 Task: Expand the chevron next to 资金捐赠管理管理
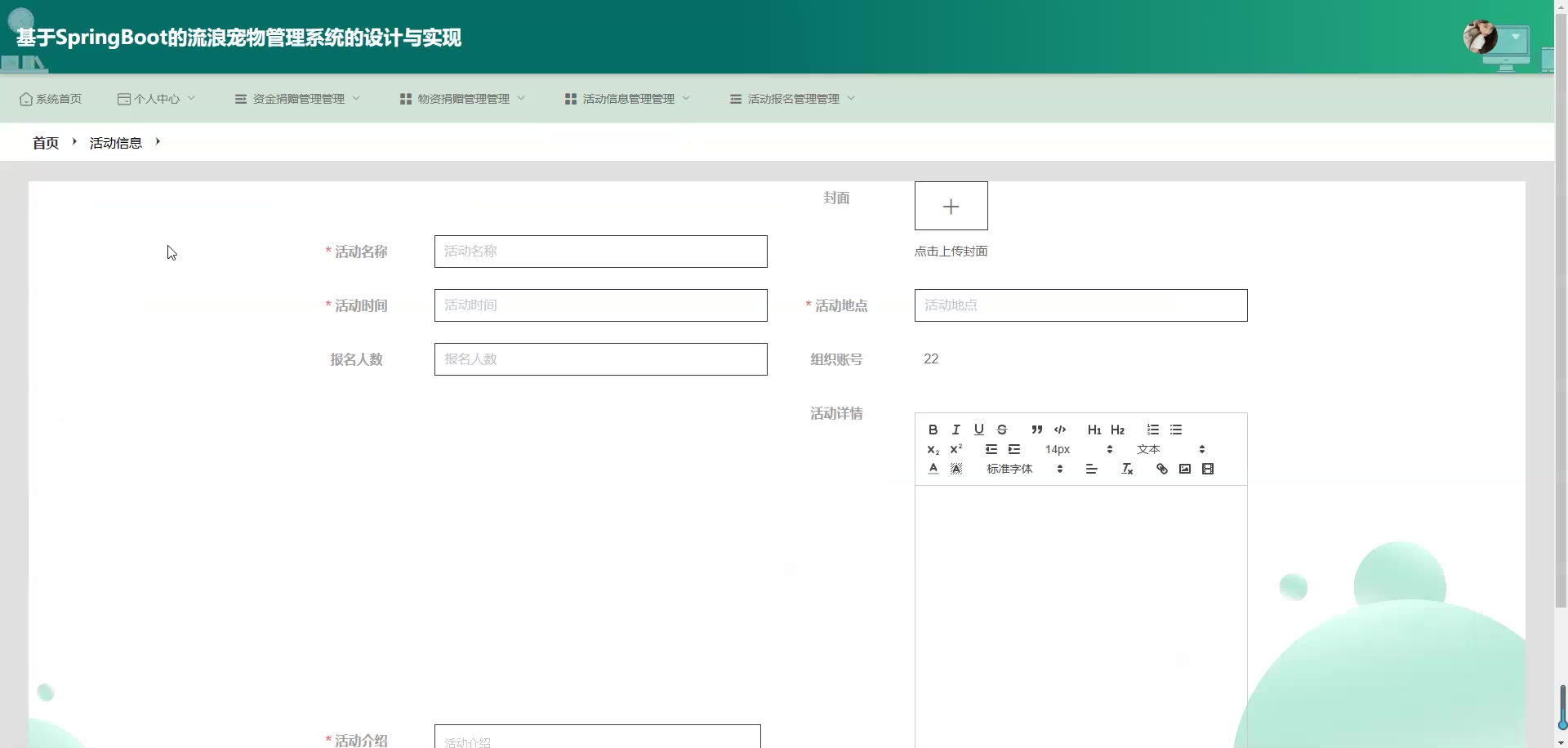coord(356,98)
